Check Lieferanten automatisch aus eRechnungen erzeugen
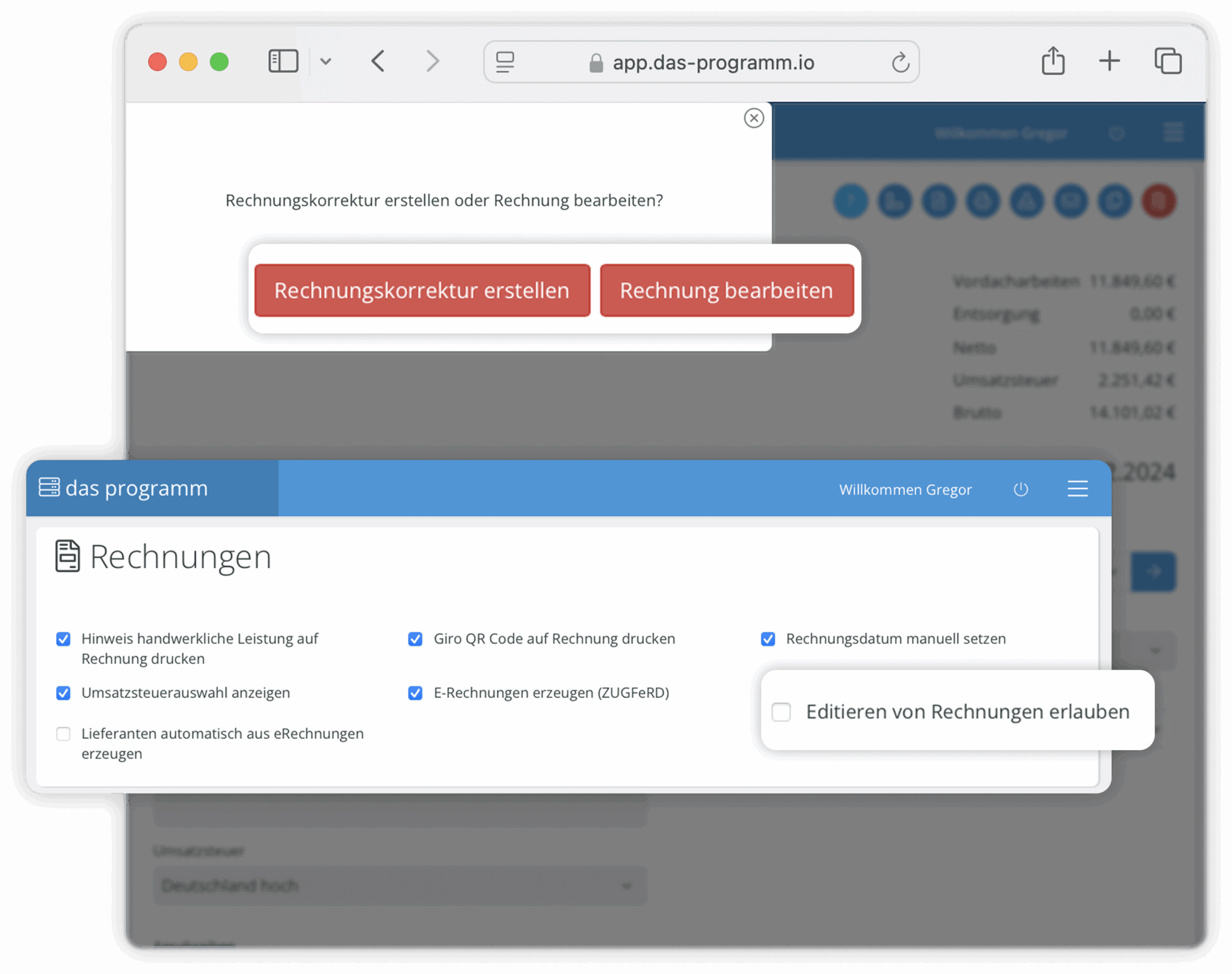 coord(63,734)
